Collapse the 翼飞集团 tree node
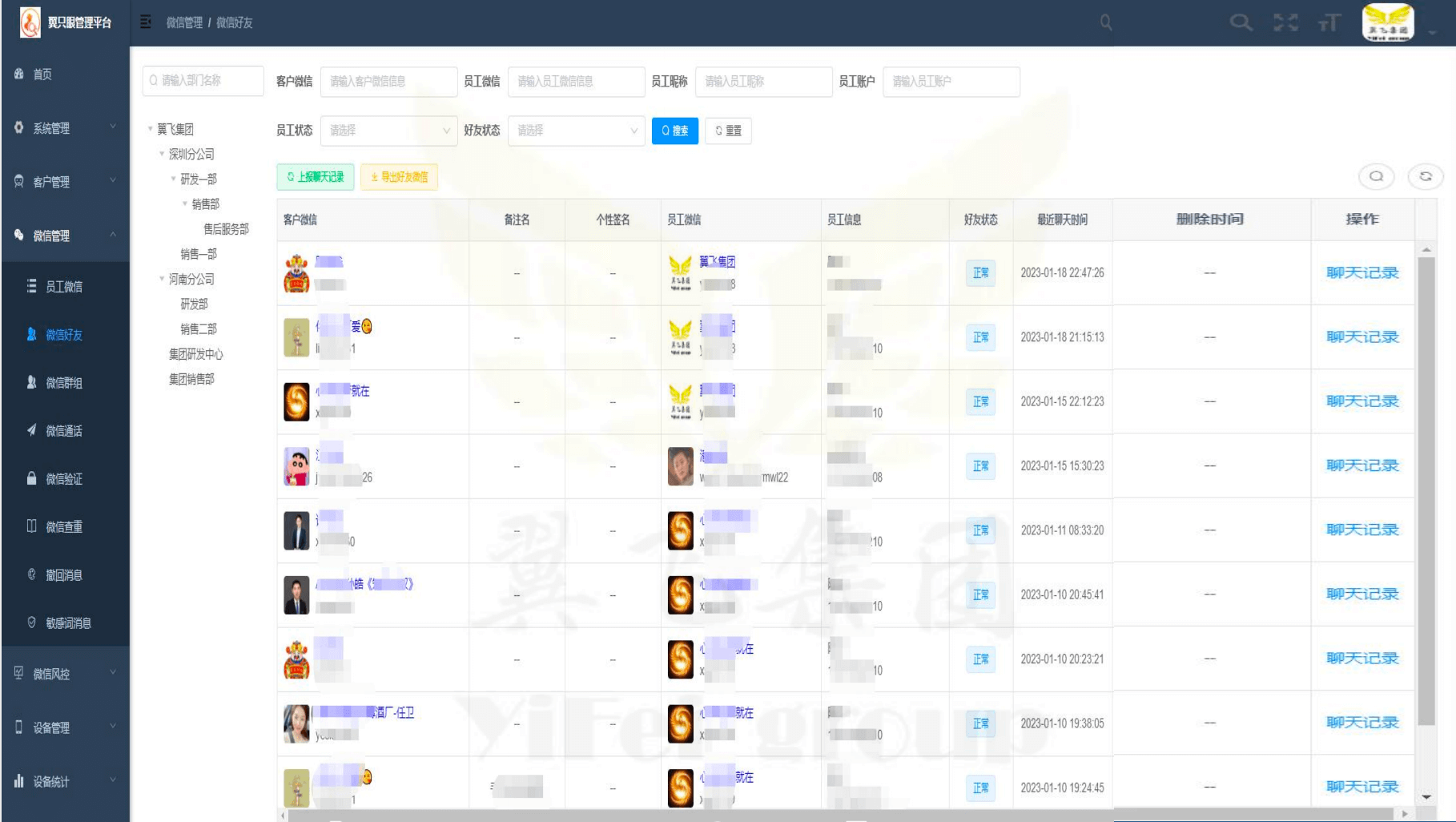 (x=151, y=129)
